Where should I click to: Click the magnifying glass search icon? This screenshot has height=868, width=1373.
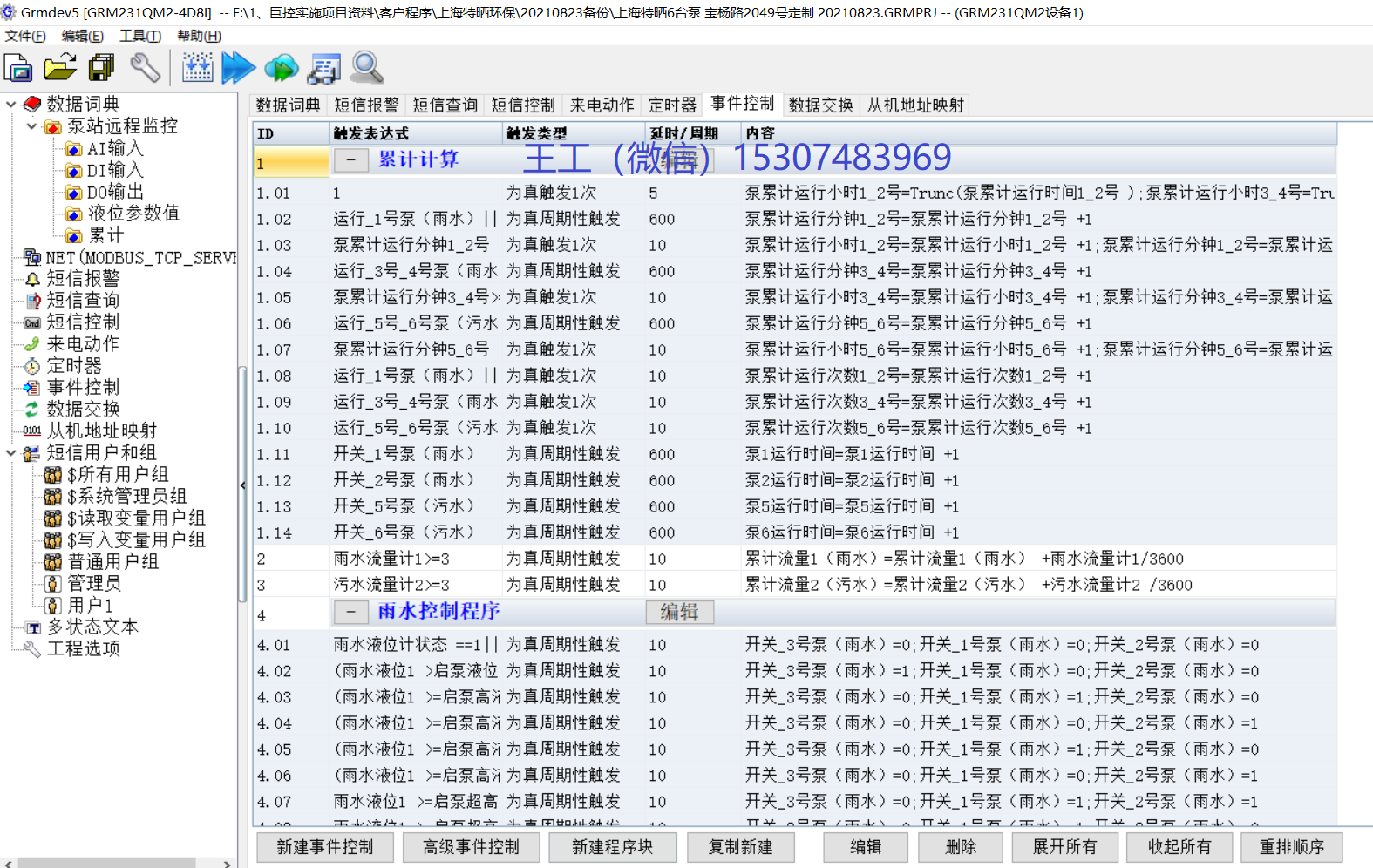click(x=367, y=68)
